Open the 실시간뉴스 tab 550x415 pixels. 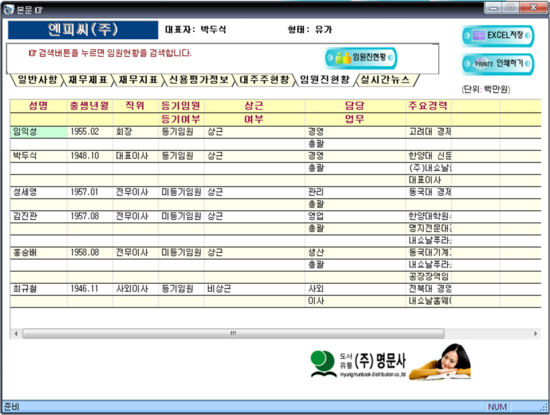[385, 80]
